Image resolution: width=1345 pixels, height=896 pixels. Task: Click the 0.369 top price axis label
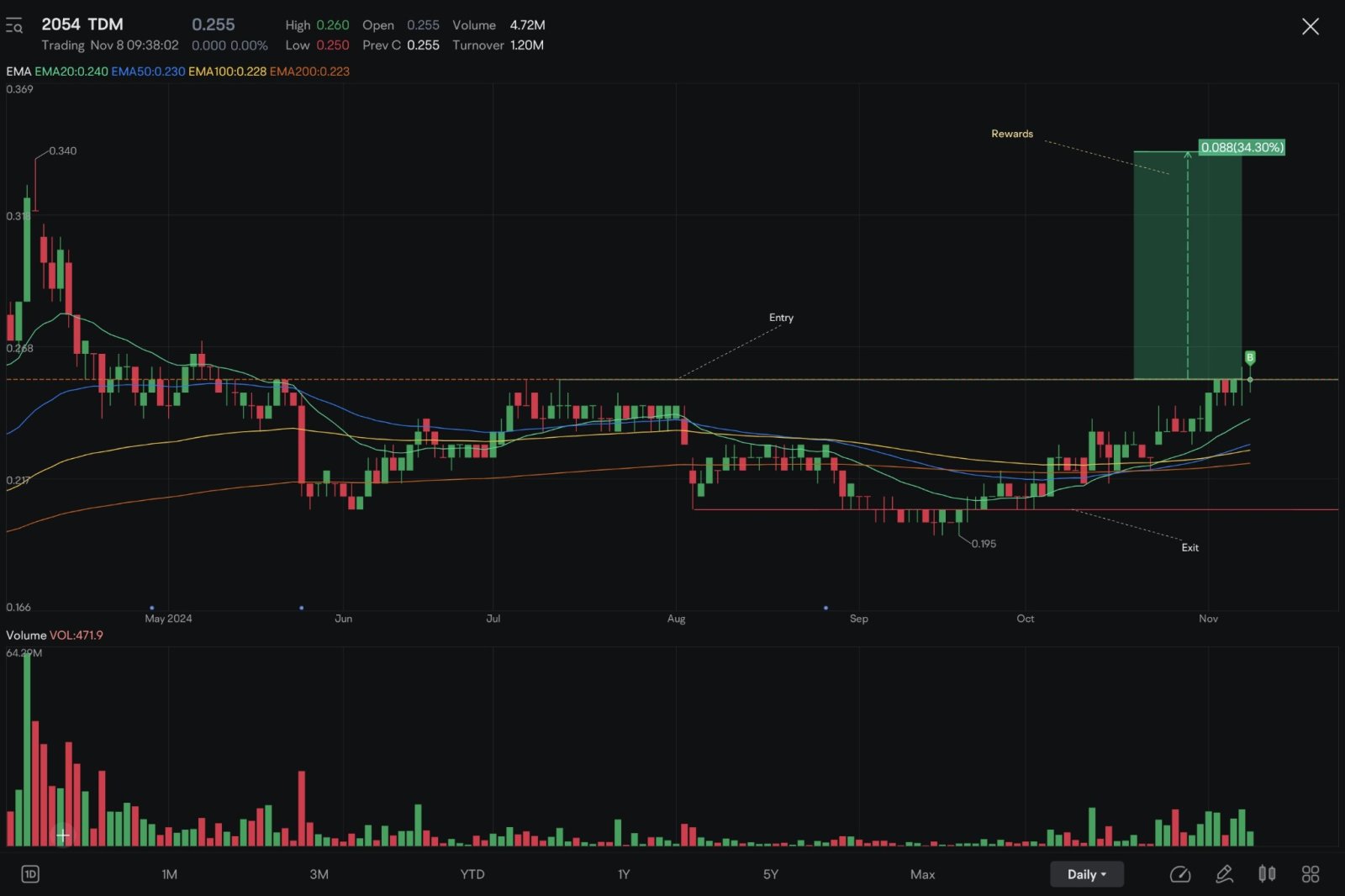[x=20, y=89]
